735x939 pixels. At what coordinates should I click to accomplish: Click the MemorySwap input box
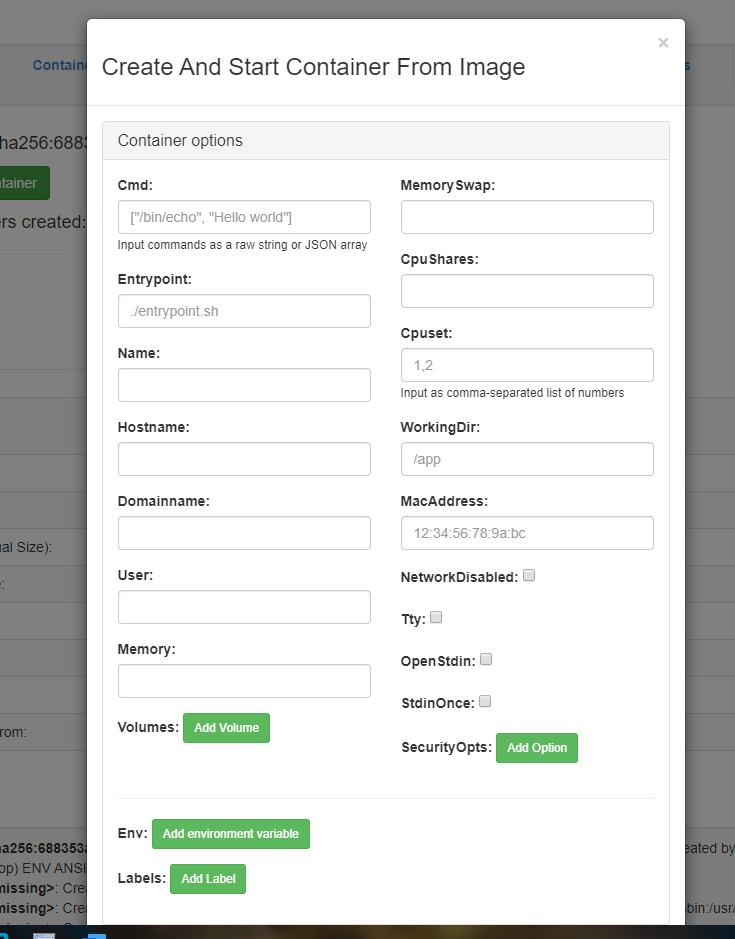point(527,217)
